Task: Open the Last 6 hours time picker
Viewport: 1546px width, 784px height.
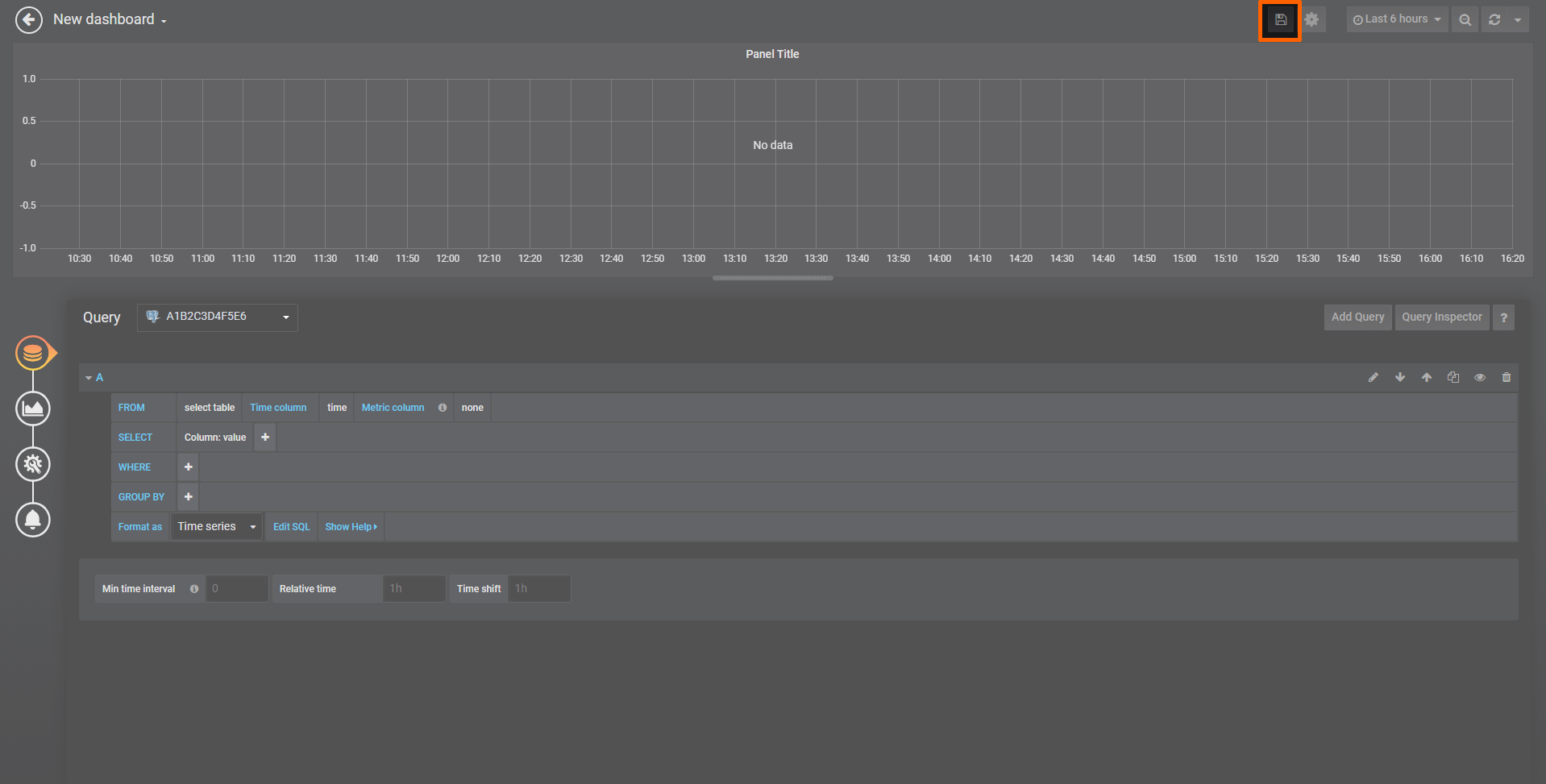Action: [x=1396, y=20]
